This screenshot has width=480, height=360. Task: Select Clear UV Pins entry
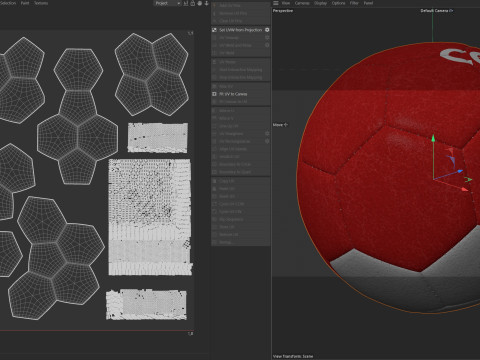pos(230,21)
